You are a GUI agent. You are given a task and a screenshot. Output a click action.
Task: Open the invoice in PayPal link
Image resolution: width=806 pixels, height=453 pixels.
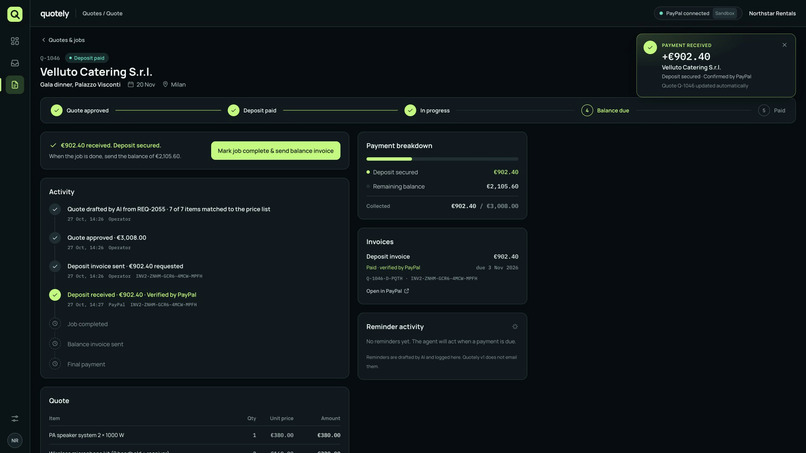pyautogui.click(x=388, y=291)
